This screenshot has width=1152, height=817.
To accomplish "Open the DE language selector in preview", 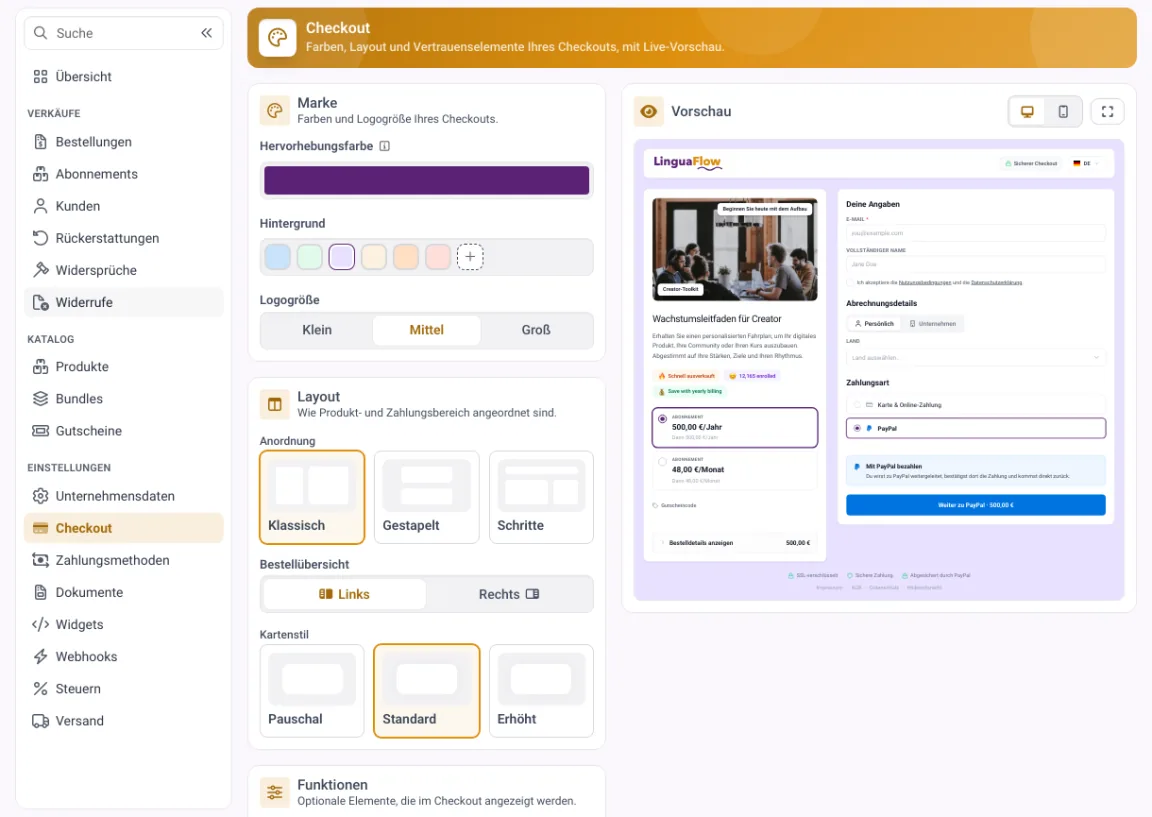I will [x=1086, y=163].
